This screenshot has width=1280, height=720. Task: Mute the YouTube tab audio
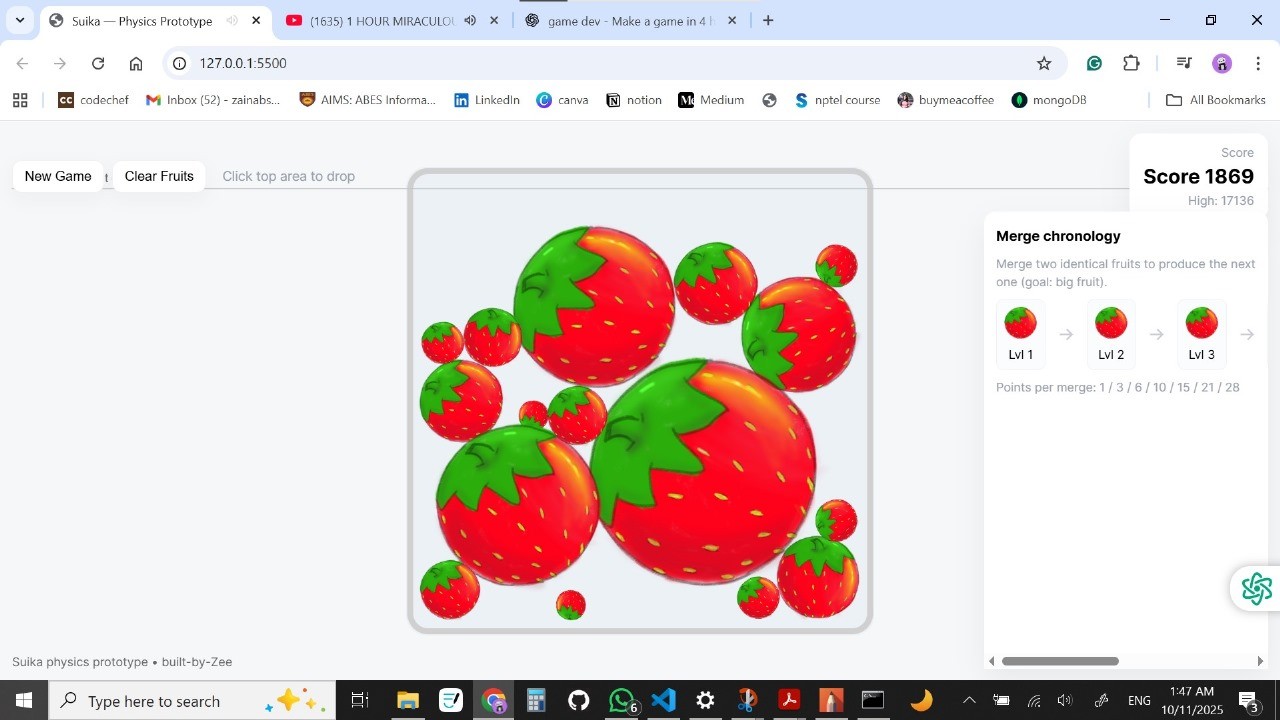(x=470, y=21)
